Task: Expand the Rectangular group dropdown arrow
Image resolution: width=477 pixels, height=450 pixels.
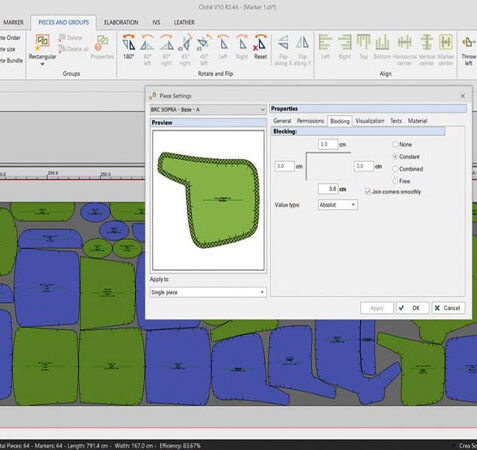Action: click(x=42, y=64)
